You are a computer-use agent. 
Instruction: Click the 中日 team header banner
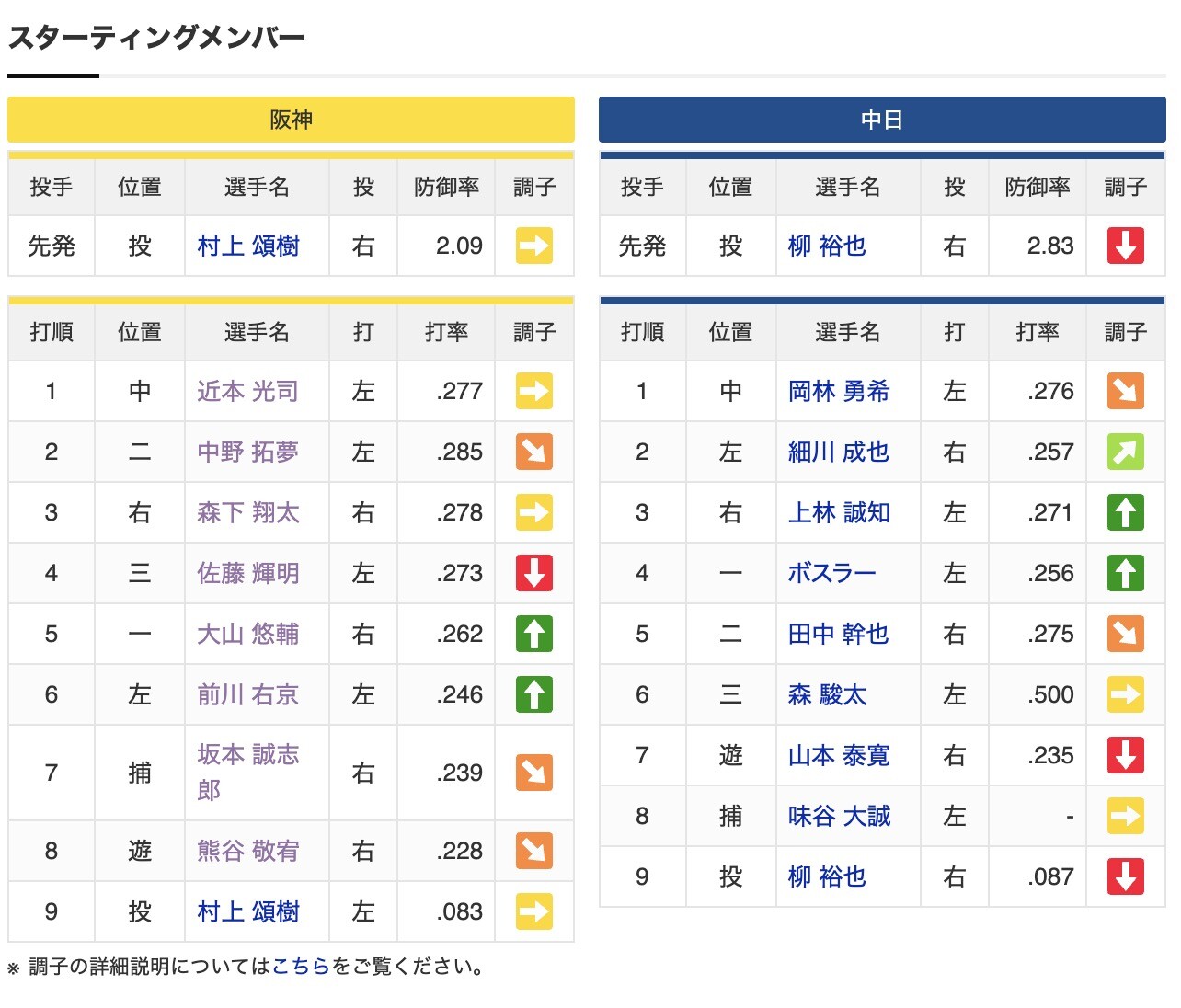tap(881, 120)
